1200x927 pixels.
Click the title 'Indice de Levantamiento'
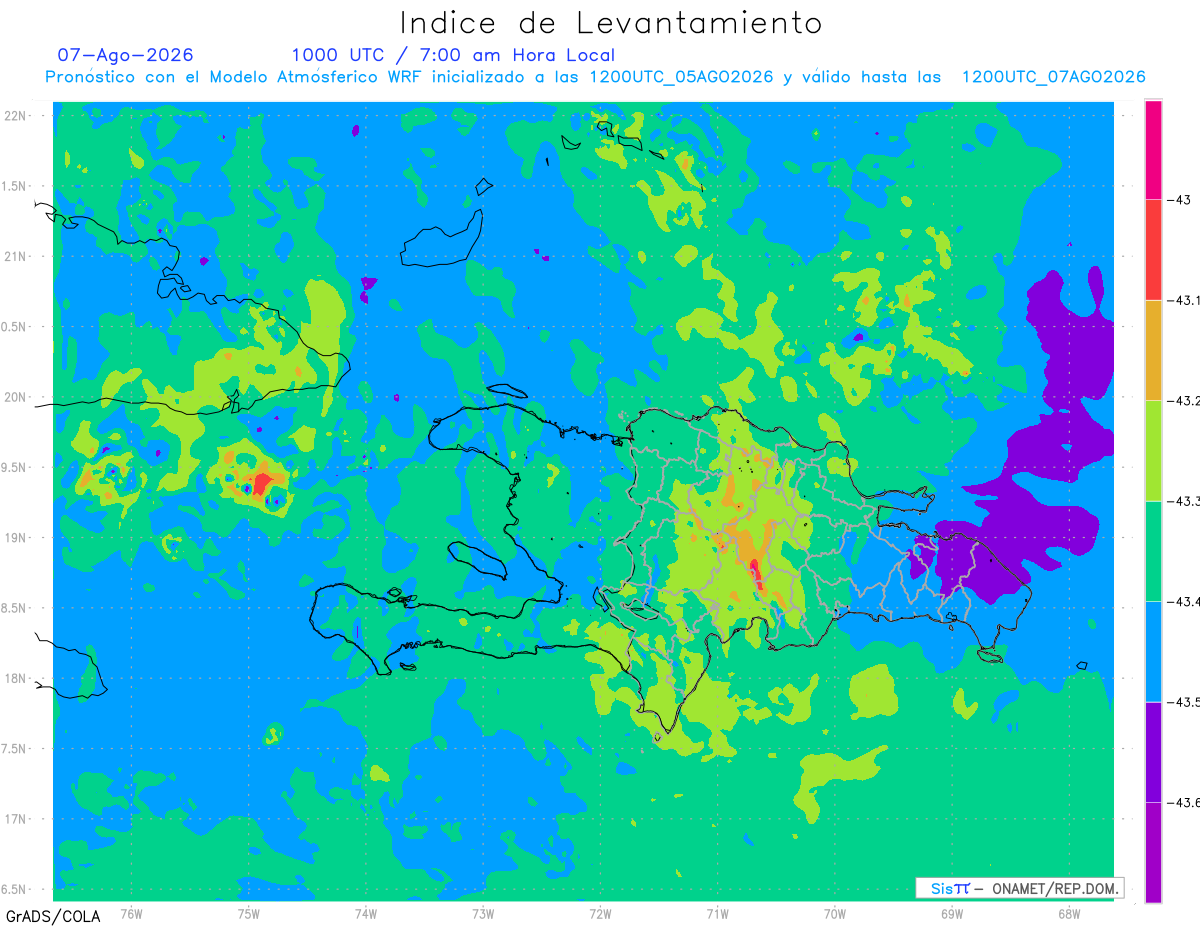pos(611,22)
